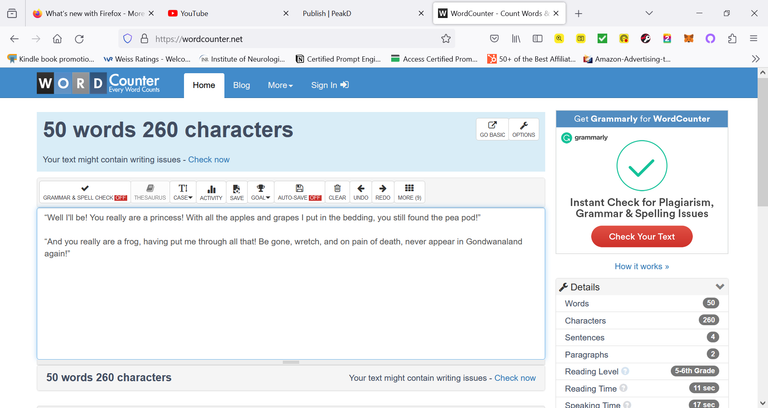This screenshot has height=408, width=768.
Task: Open the Extensions puzzle-piece icon
Action: pos(732,39)
